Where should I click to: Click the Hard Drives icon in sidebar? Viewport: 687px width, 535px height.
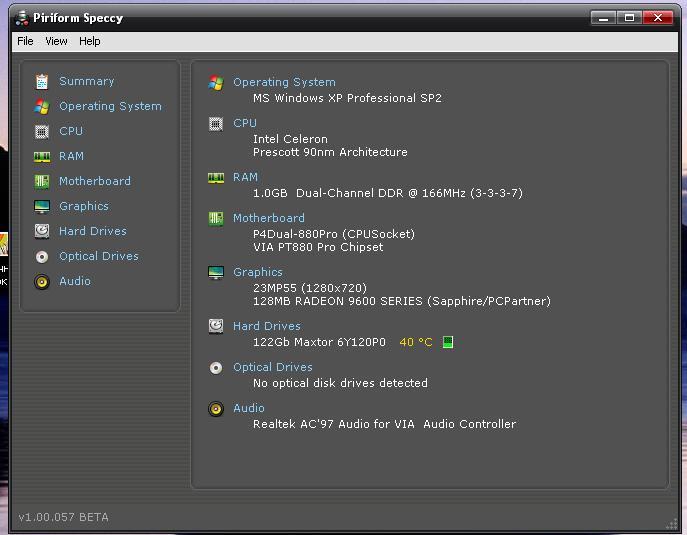click(42, 231)
